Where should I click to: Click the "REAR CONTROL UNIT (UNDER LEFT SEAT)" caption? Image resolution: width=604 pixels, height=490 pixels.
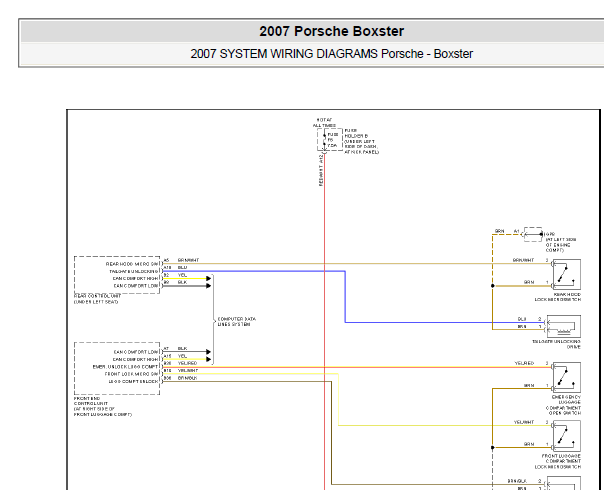pos(97,299)
